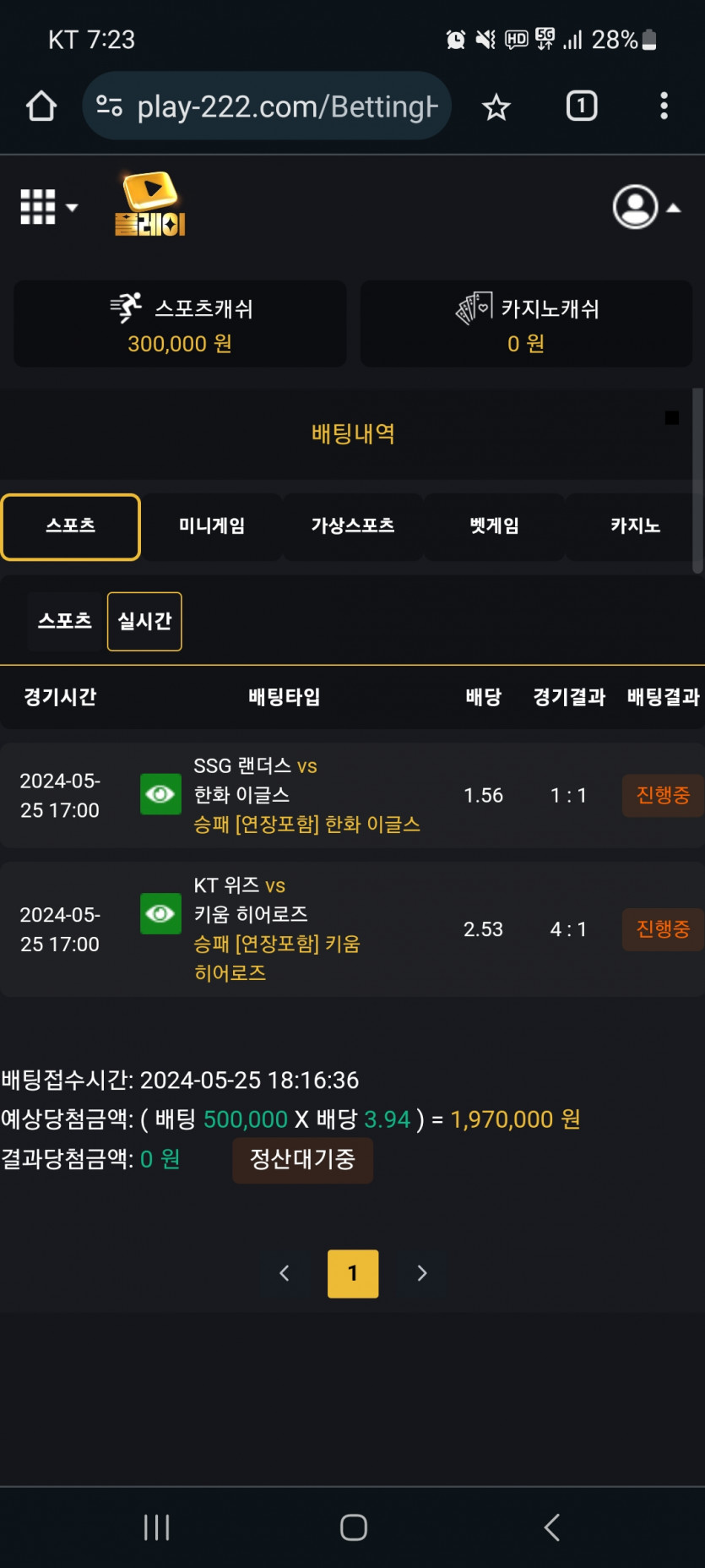Open the browser tab switcher
705x1568 pixels.
point(582,106)
